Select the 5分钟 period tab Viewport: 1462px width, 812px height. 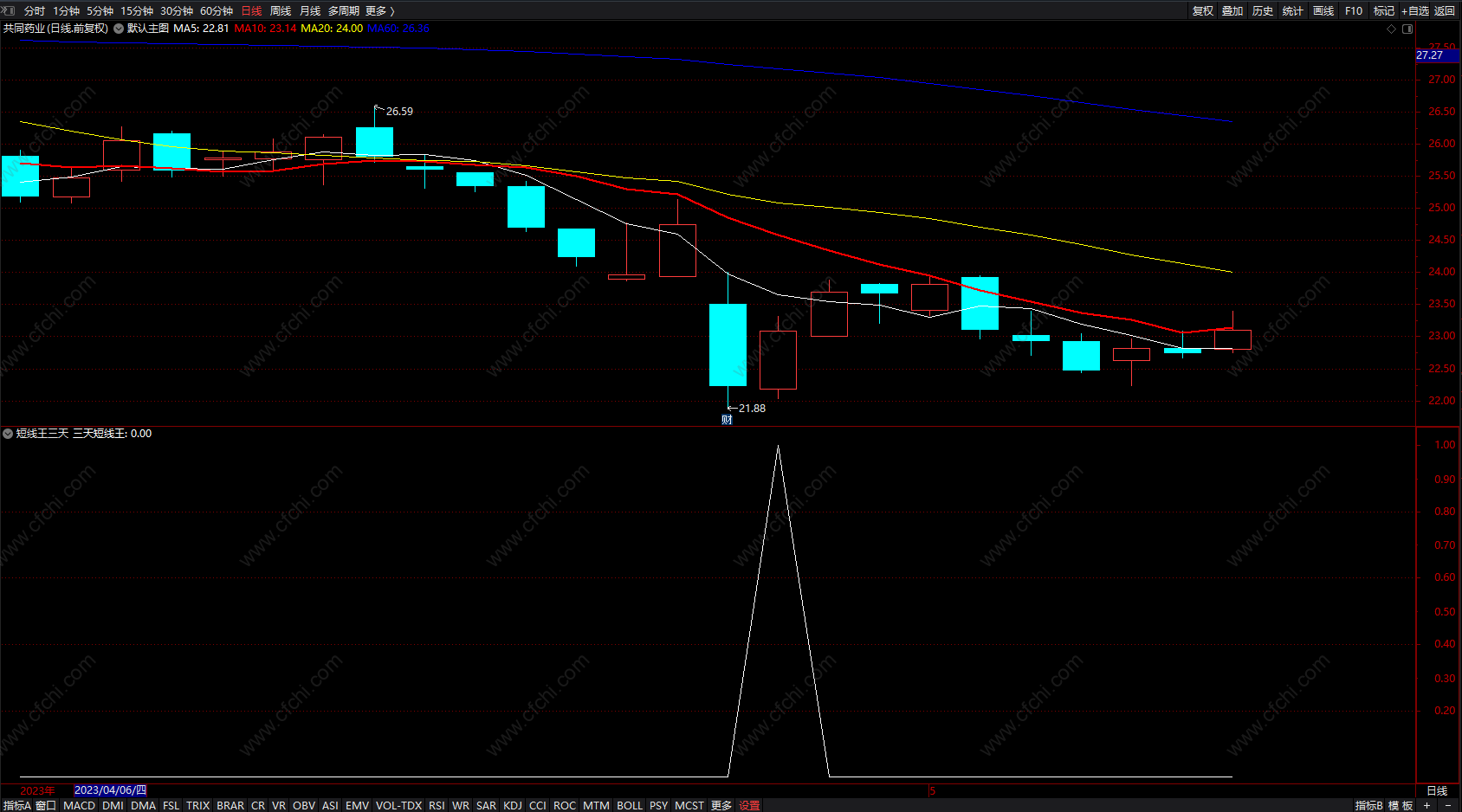point(100,10)
